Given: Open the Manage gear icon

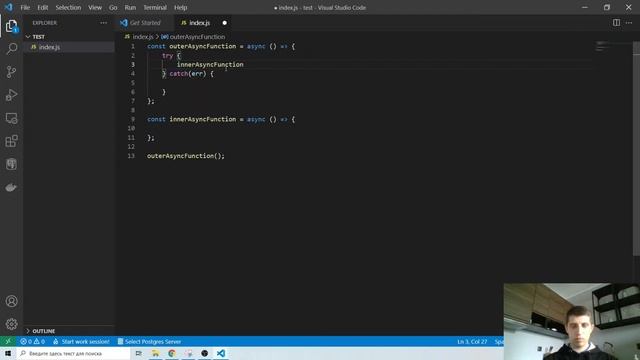Looking at the screenshot, I should (11, 324).
